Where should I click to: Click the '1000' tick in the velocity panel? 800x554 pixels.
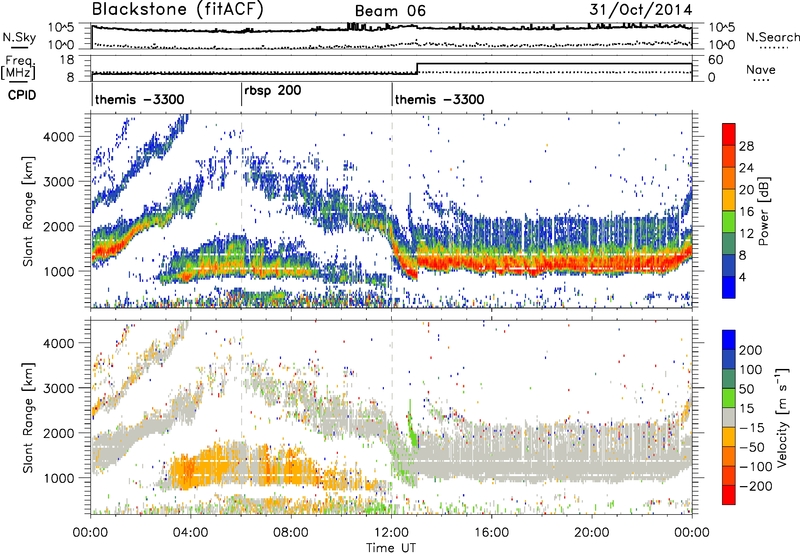pos(59,478)
